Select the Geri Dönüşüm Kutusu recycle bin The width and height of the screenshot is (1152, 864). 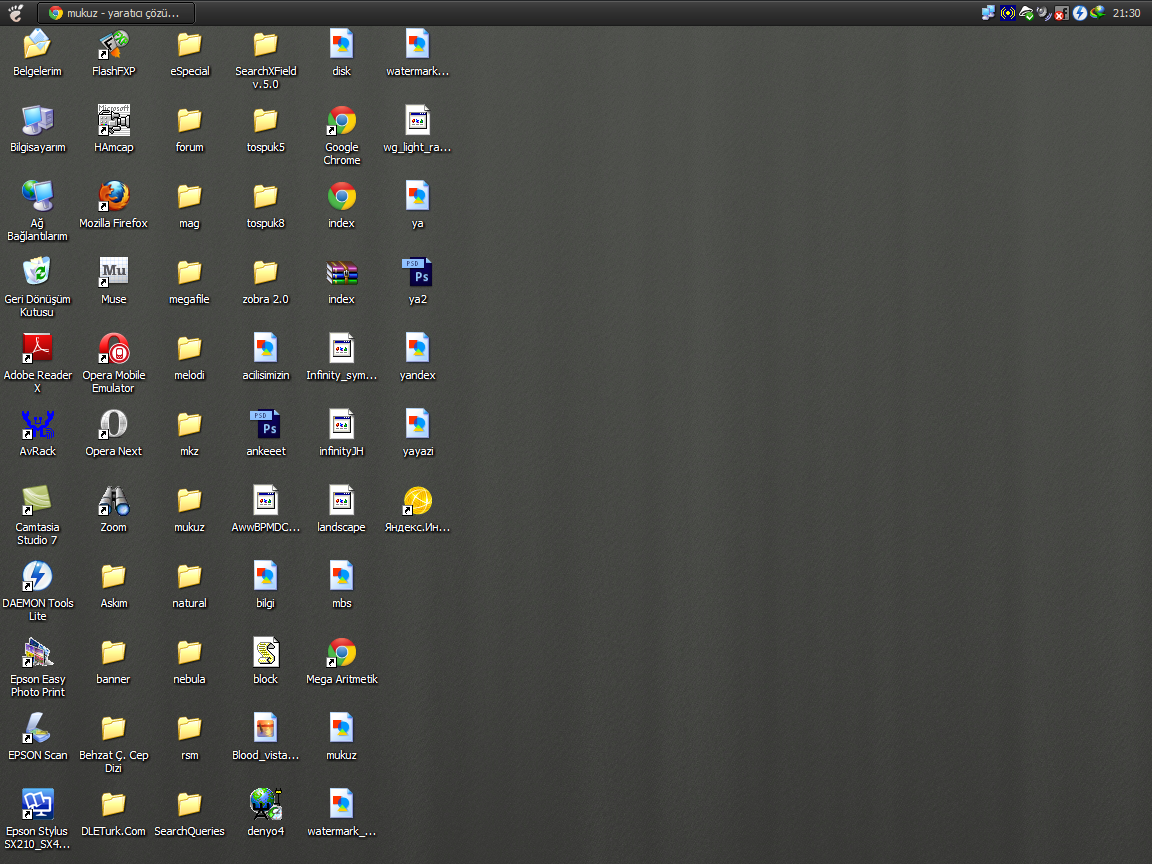coord(37,272)
